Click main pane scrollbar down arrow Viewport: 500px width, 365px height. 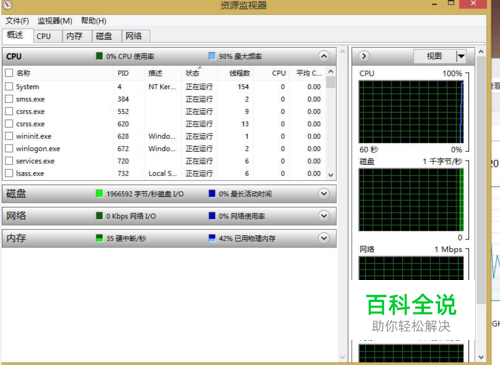(x=342, y=357)
